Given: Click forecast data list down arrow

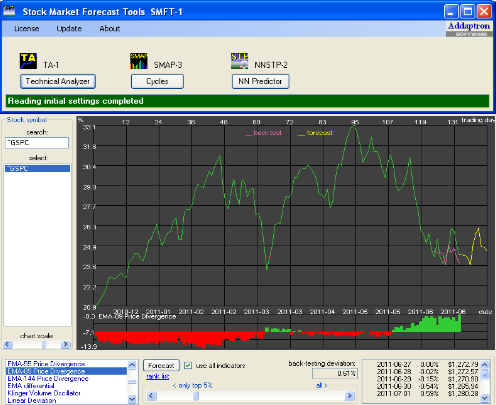Looking at the screenshot, I should pos(485,397).
